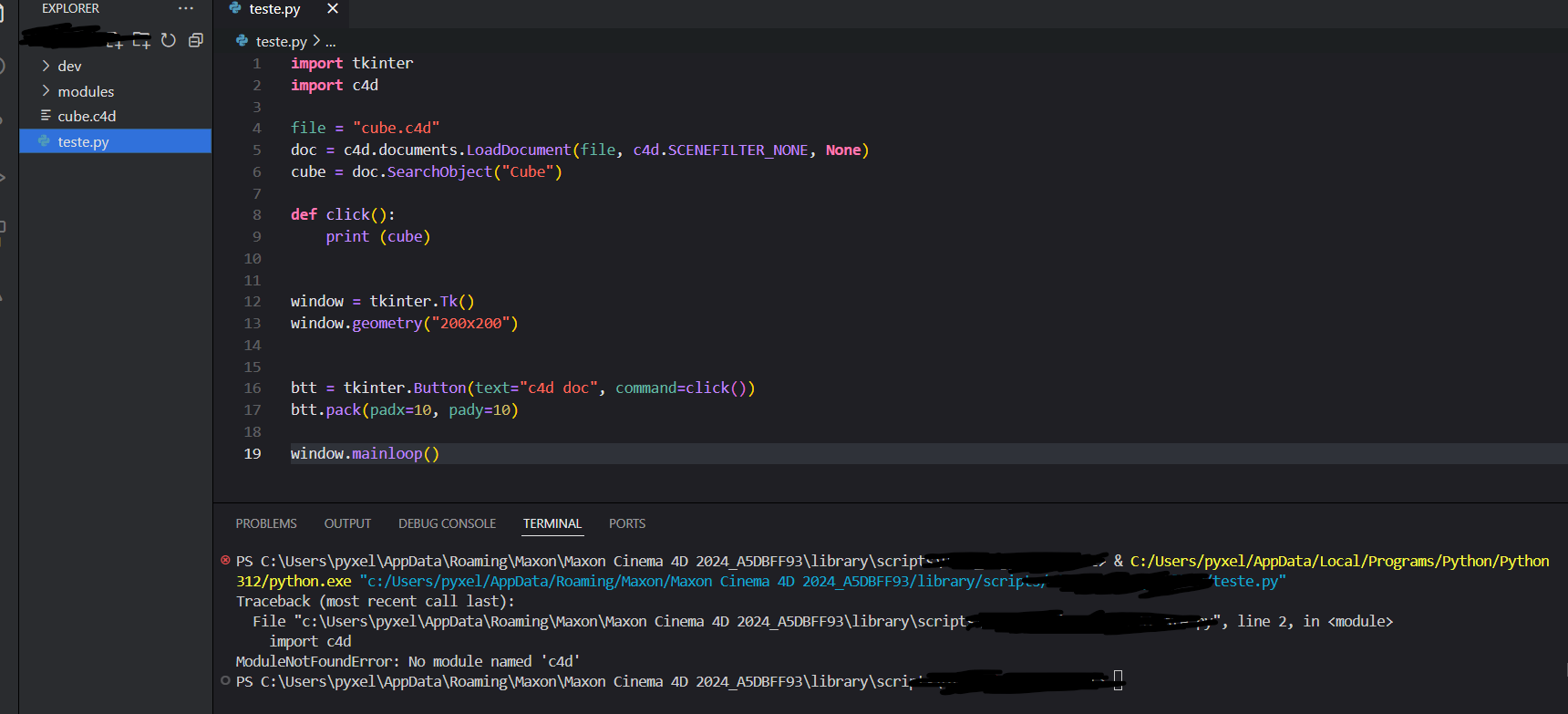The width and height of the screenshot is (1568, 714).
Task: Select the dev folder row
Action: tap(116, 66)
